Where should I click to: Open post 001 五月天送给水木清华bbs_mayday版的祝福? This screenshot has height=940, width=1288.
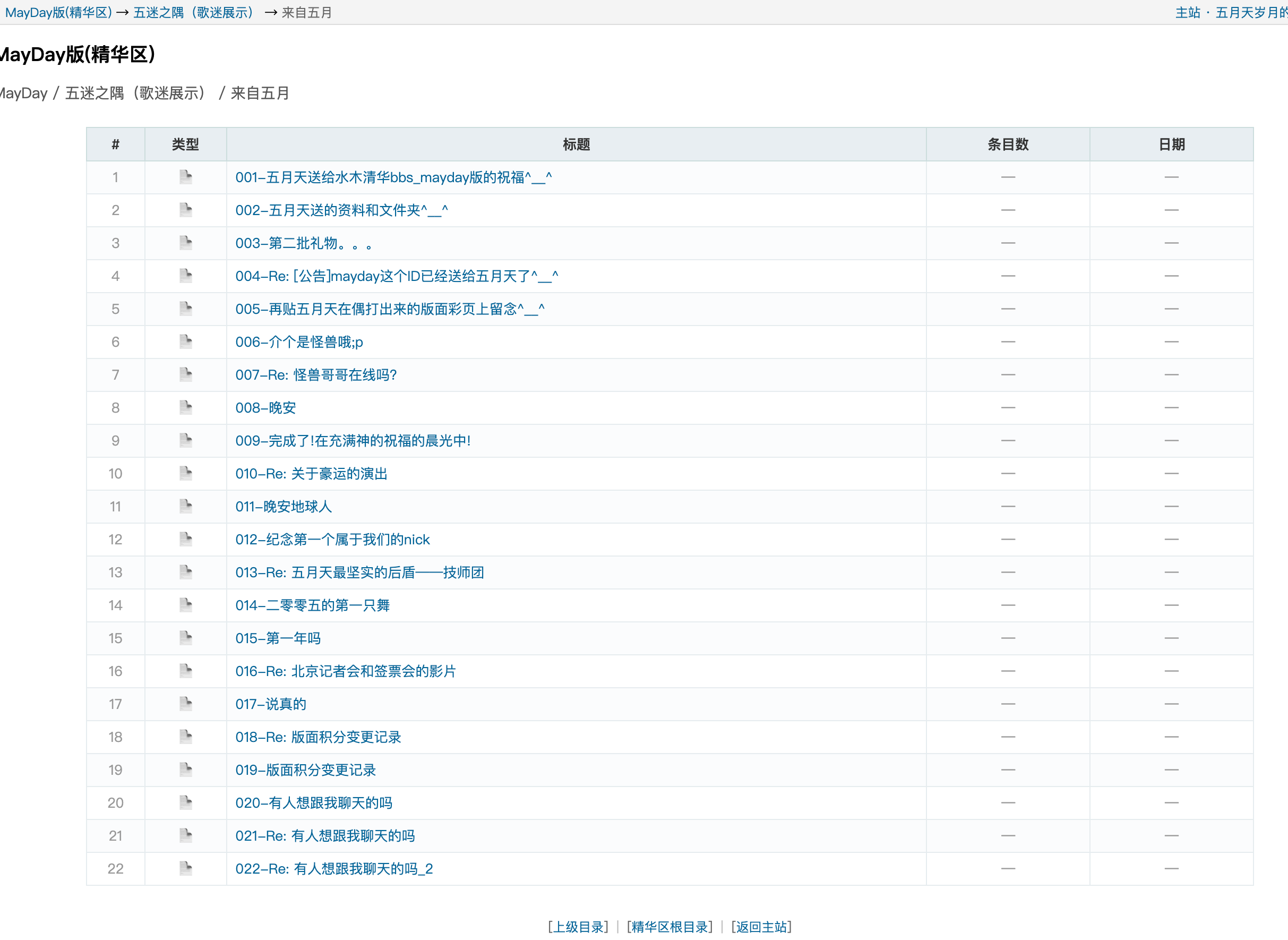tap(394, 177)
